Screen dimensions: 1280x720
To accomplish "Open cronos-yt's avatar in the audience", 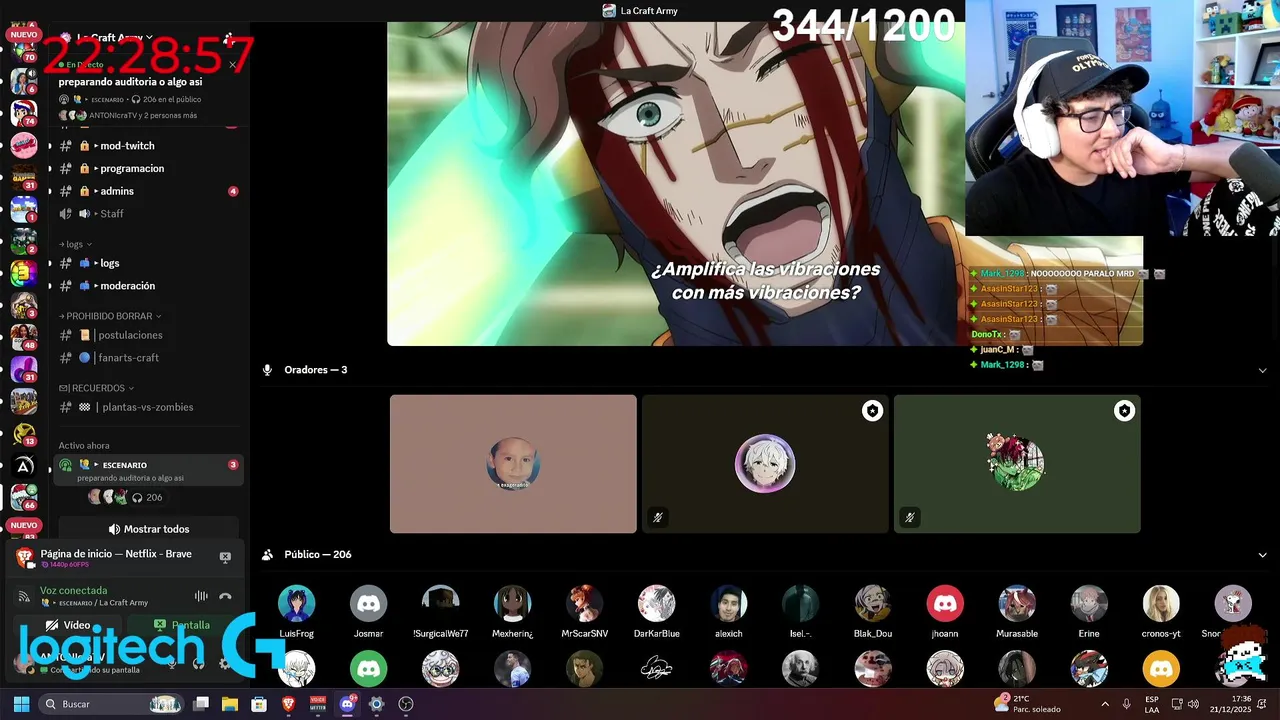I will (1161, 604).
